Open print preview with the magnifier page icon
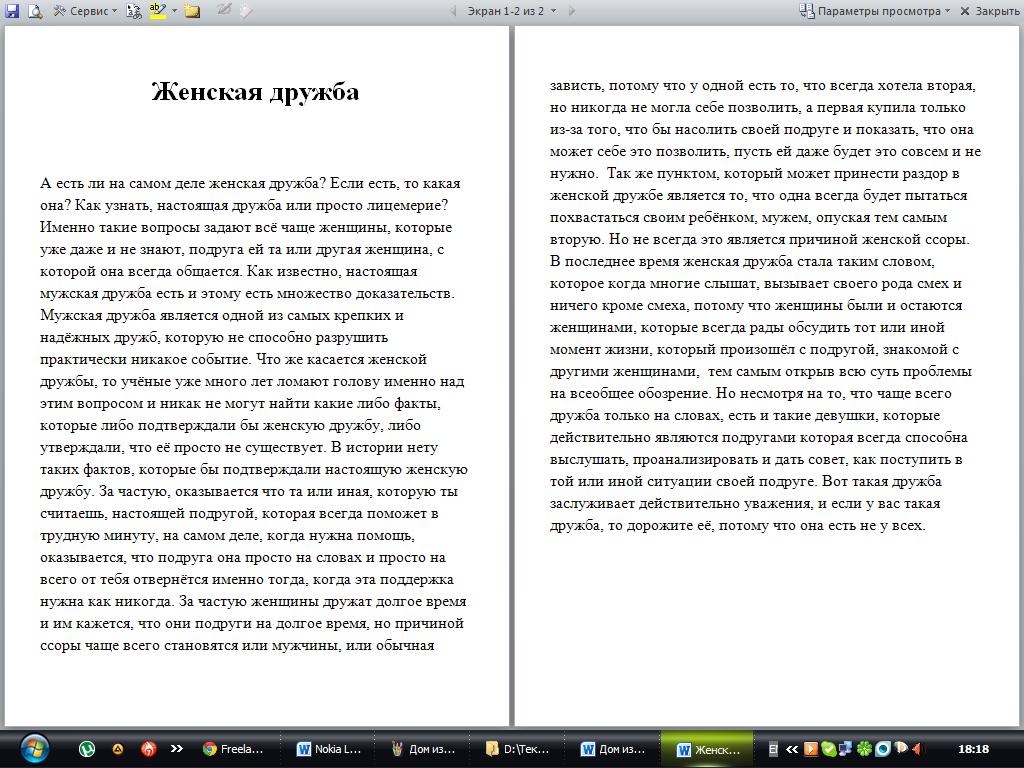 [x=35, y=10]
